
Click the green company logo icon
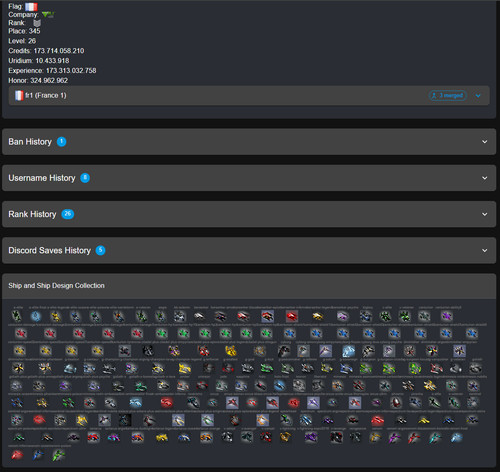click(x=48, y=14)
